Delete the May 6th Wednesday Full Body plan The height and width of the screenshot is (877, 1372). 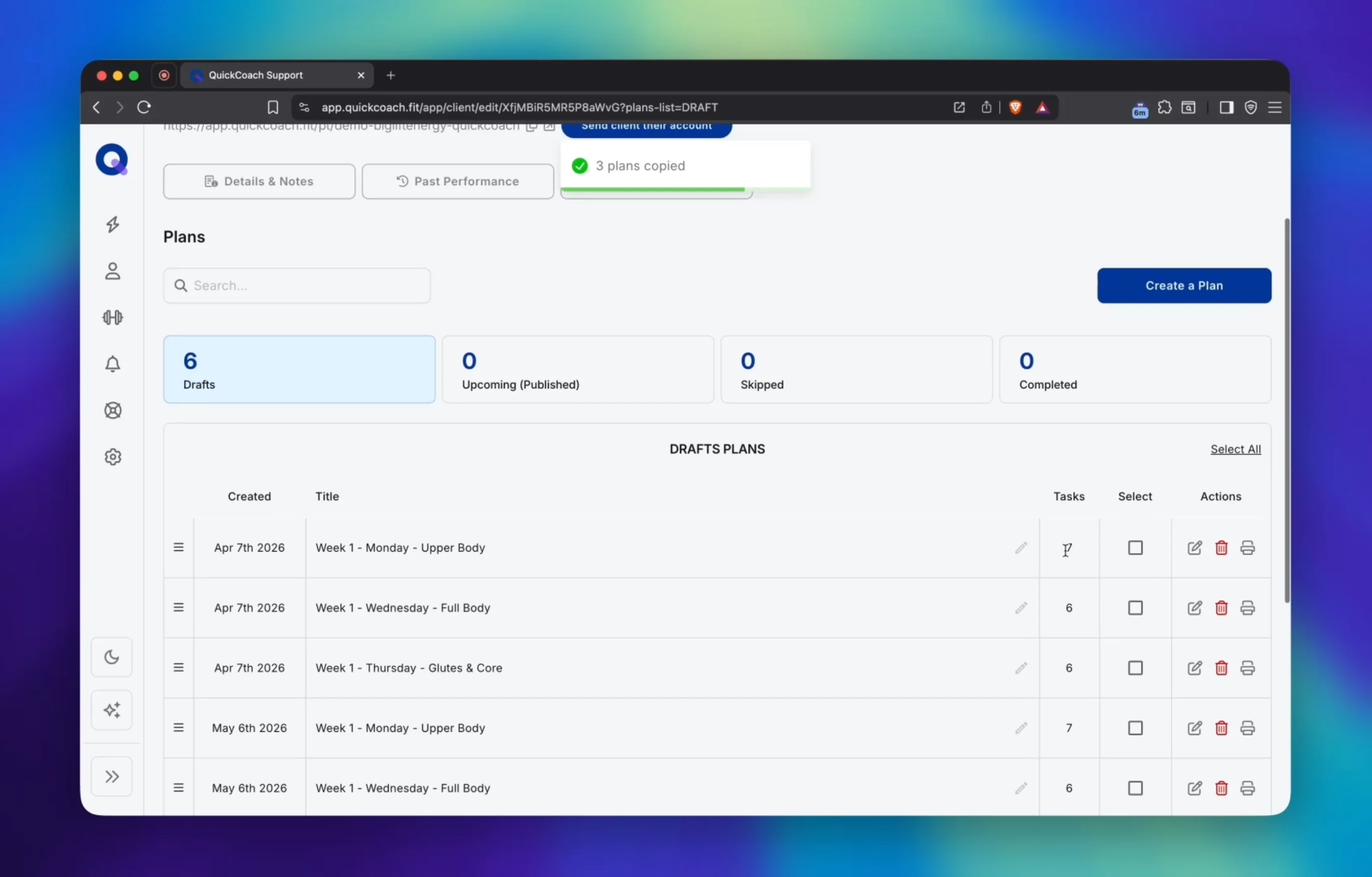point(1221,788)
